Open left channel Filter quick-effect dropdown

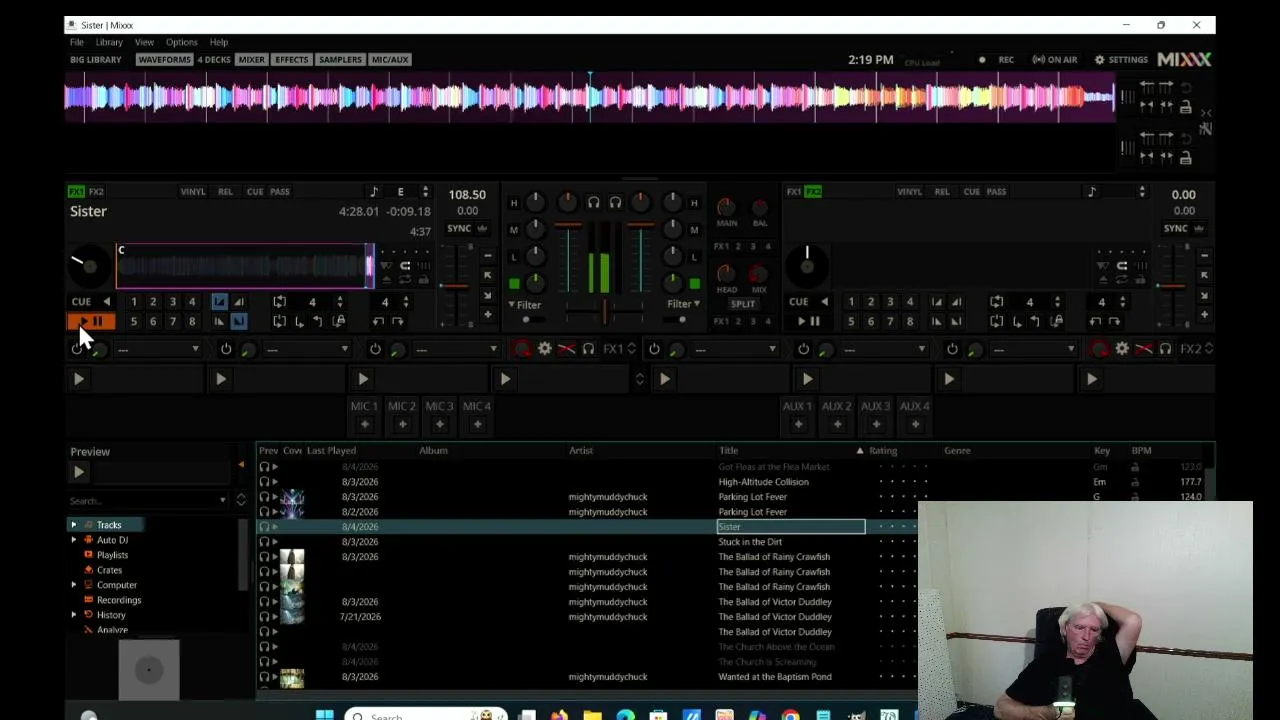pos(525,304)
